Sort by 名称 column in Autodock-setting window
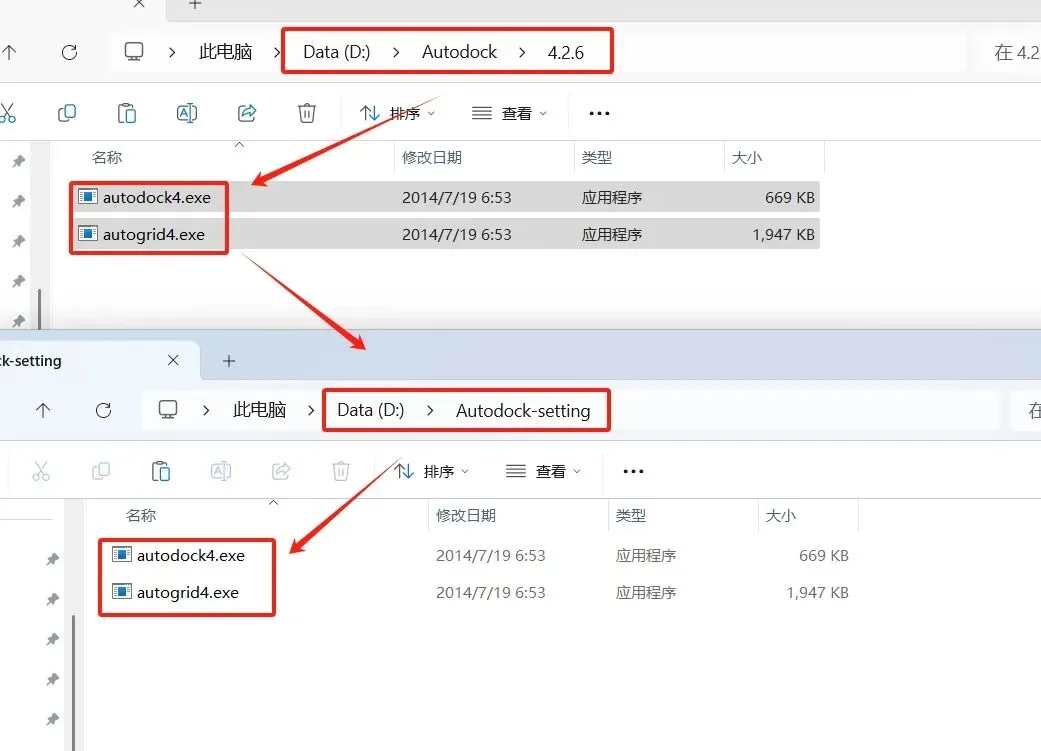 pyautogui.click(x=141, y=515)
